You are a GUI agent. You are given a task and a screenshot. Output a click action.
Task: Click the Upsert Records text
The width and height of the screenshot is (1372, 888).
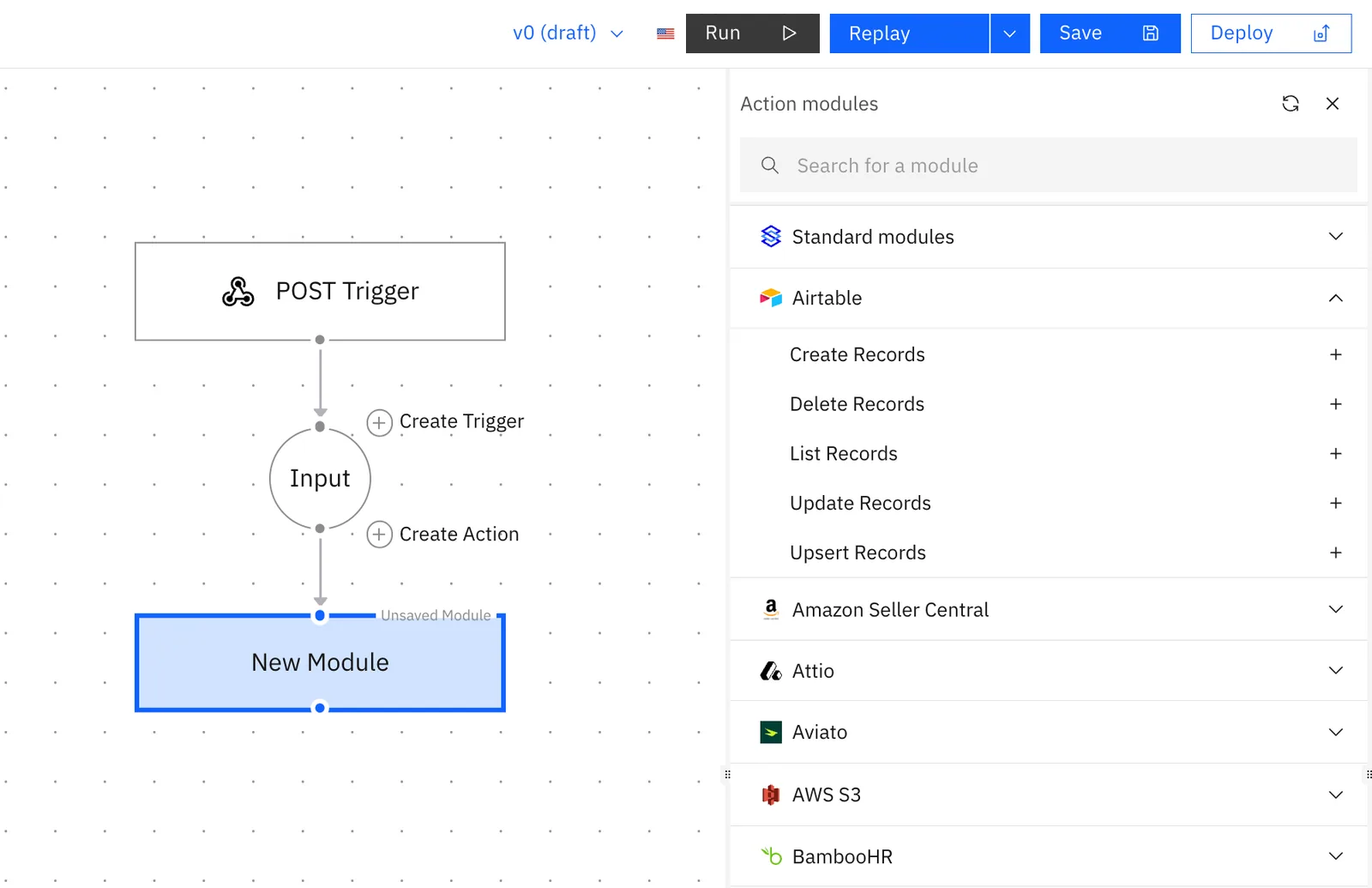(x=857, y=553)
